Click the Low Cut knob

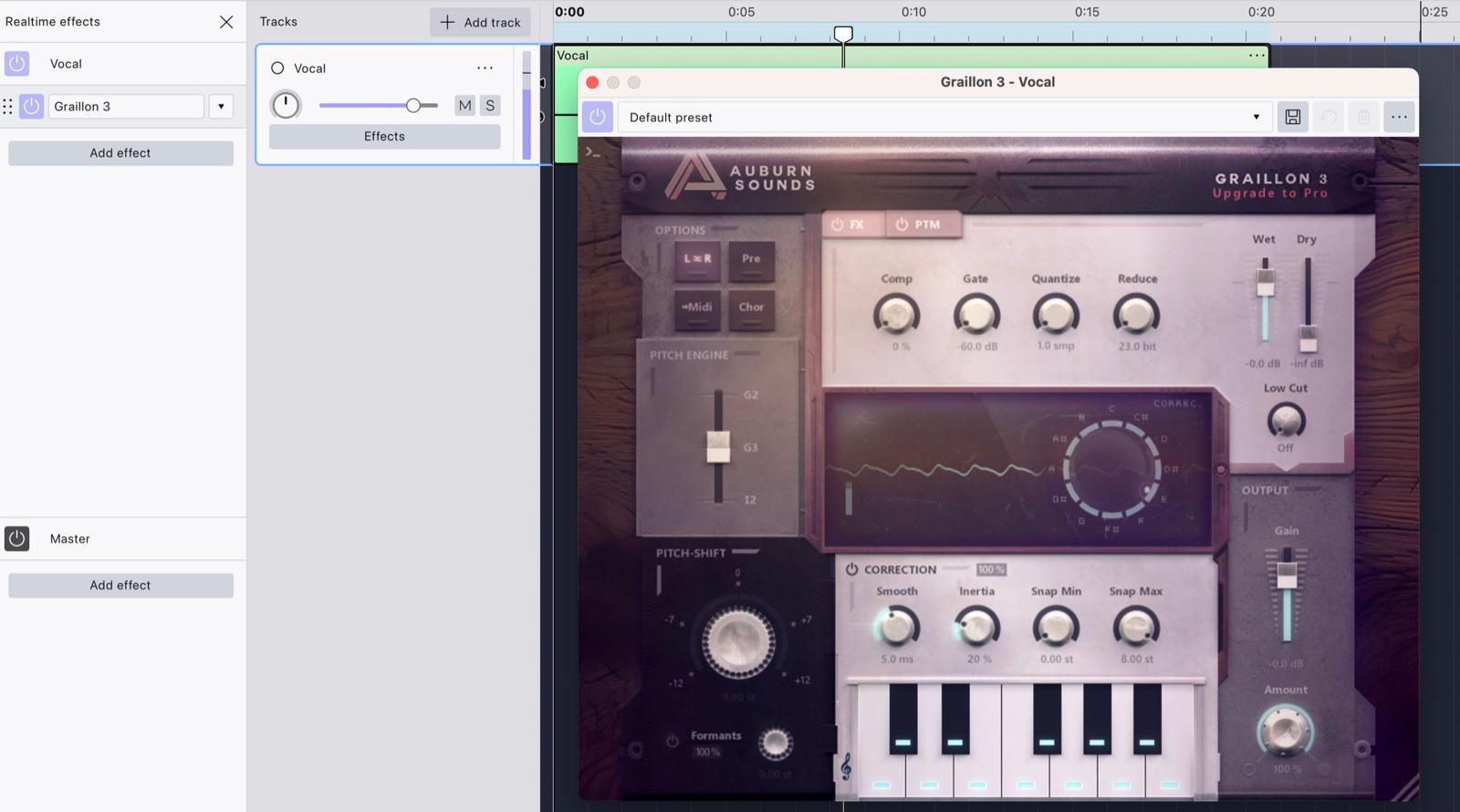(x=1286, y=420)
